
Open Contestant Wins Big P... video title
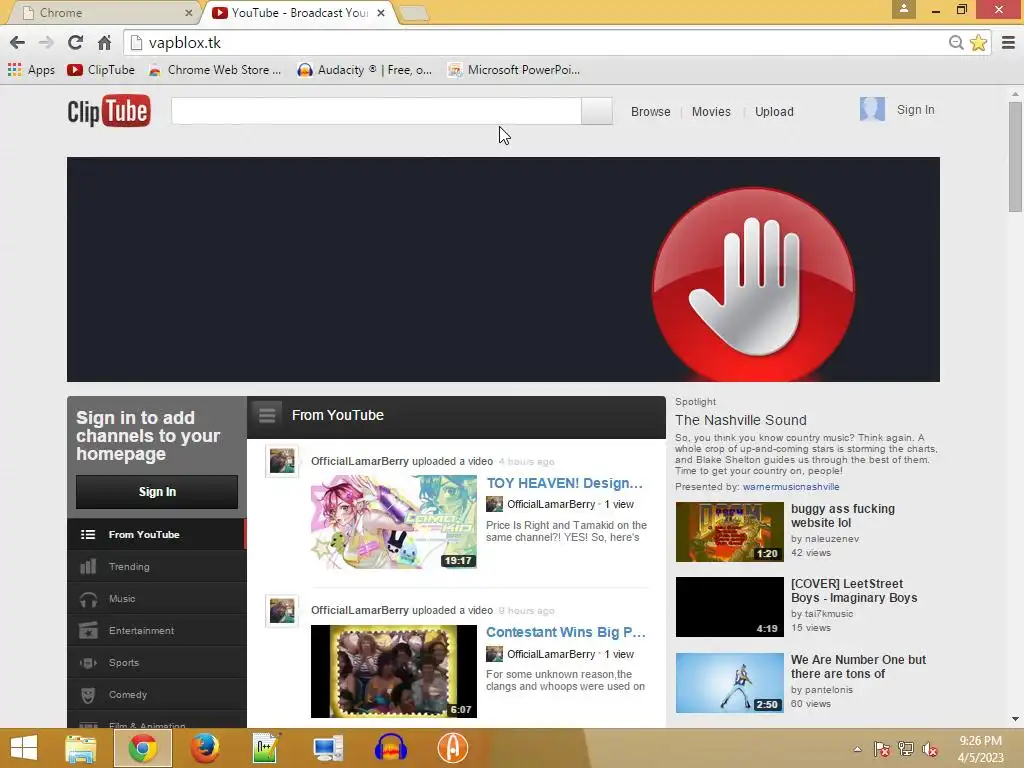point(566,632)
